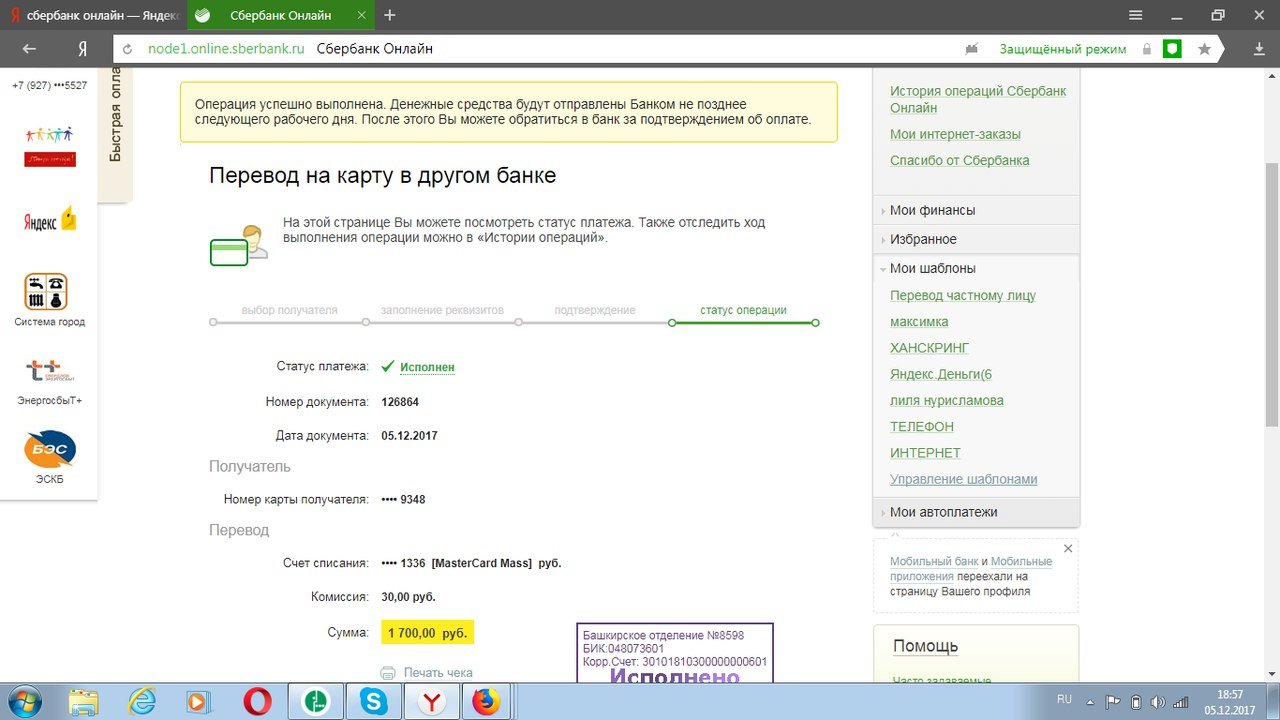Open the Система город payment icon

[46, 292]
